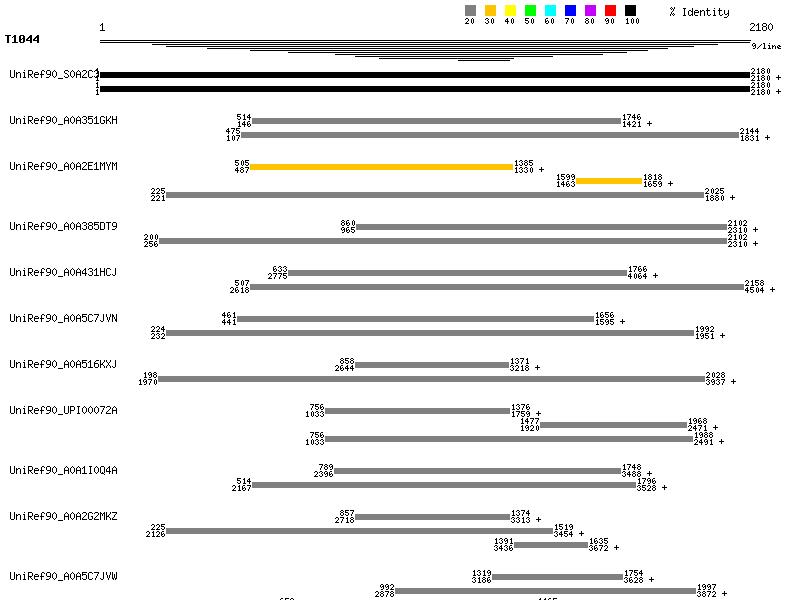Click the long orange 505–1385 alignment bar
The height and width of the screenshot is (600, 800).
coord(380,167)
